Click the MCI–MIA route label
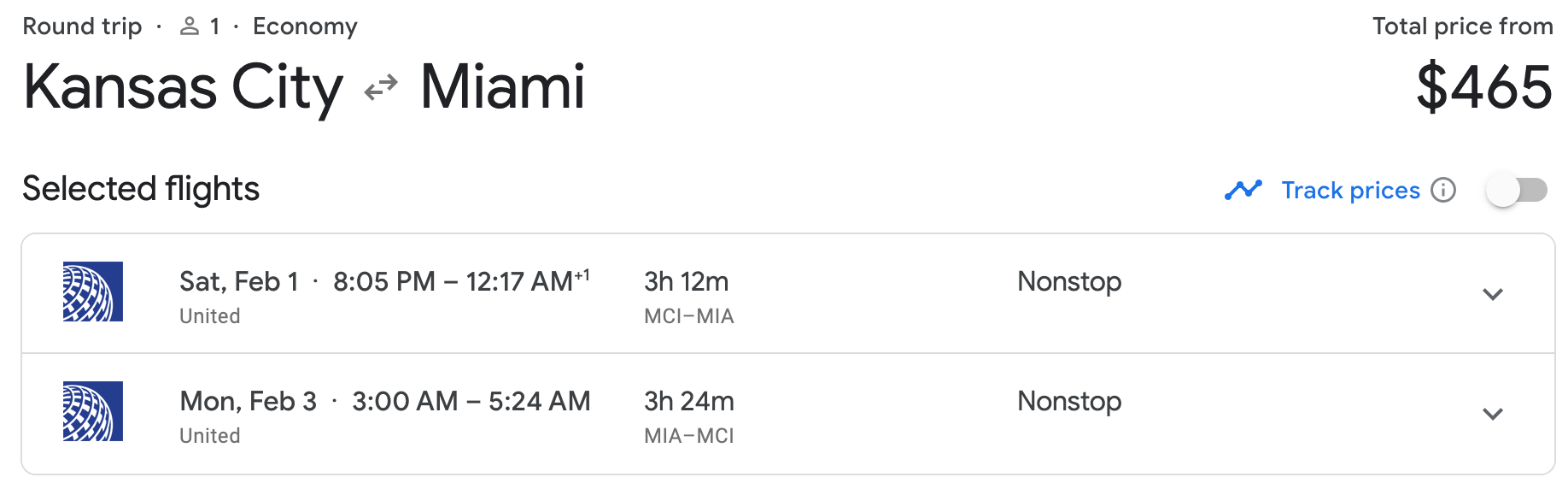This screenshot has height=489, width=1568. pos(689,316)
